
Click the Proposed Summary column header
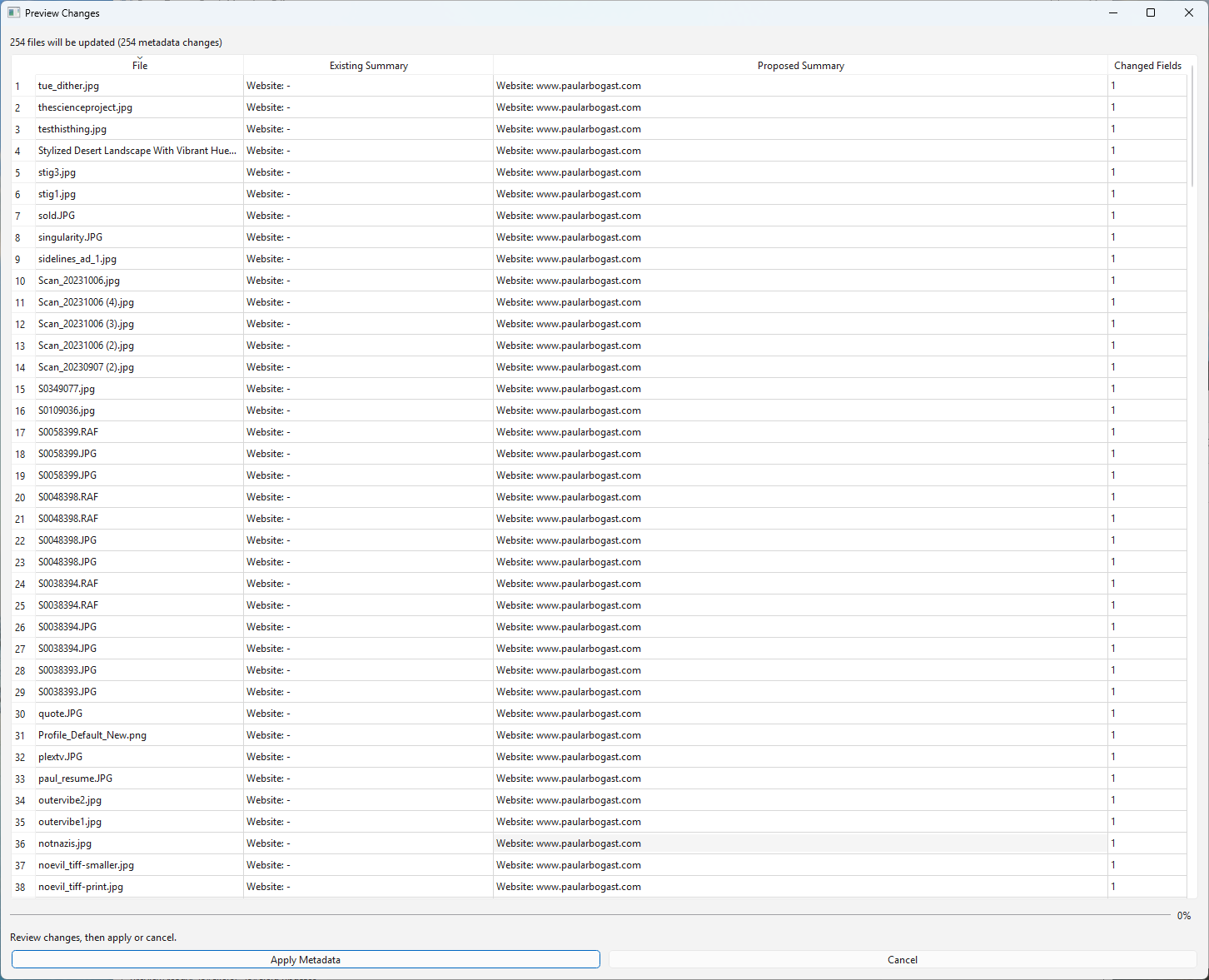pyautogui.click(x=800, y=65)
